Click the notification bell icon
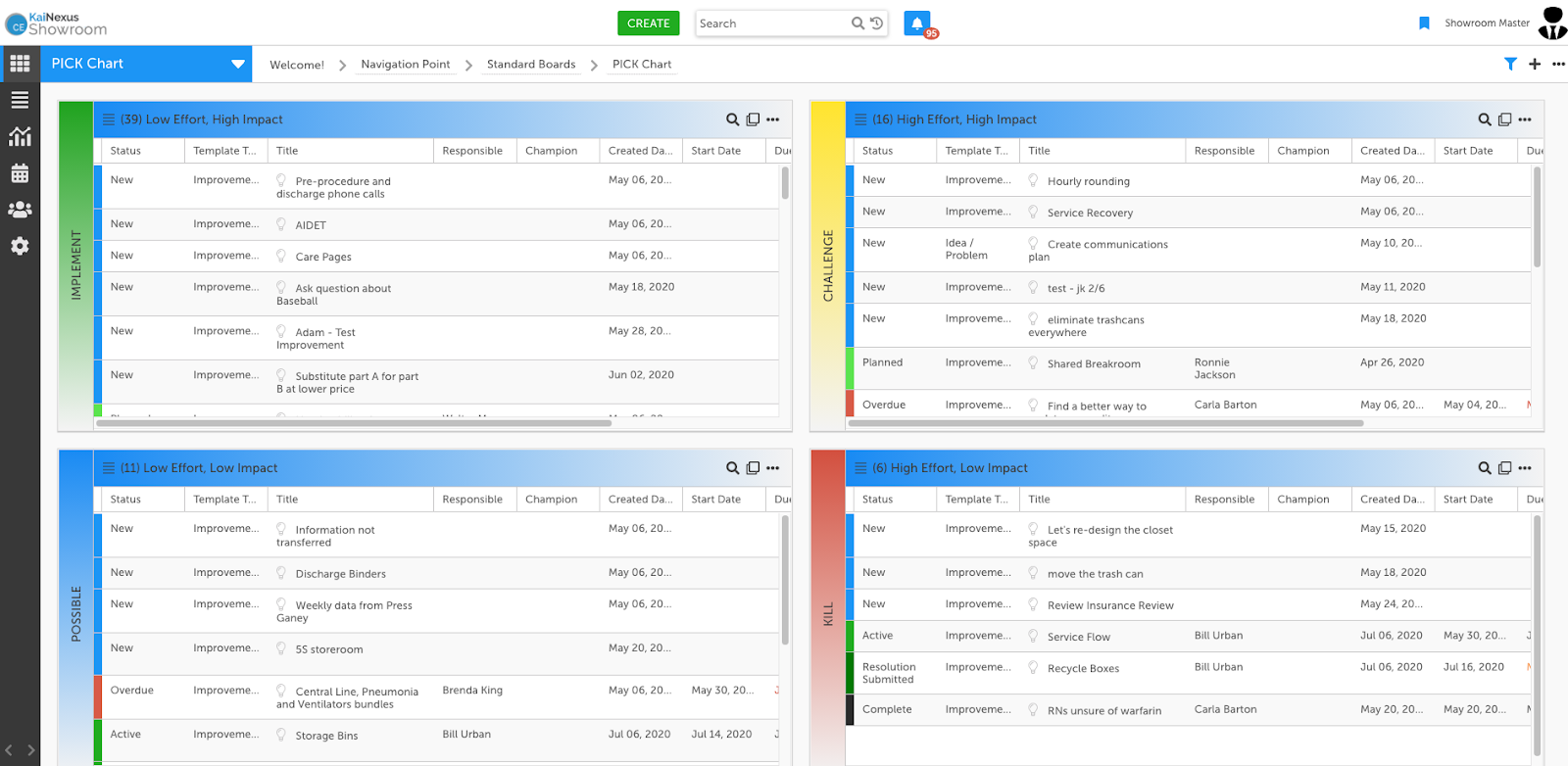Image resolution: width=1568 pixels, height=766 pixels. pyautogui.click(x=916, y=24)
